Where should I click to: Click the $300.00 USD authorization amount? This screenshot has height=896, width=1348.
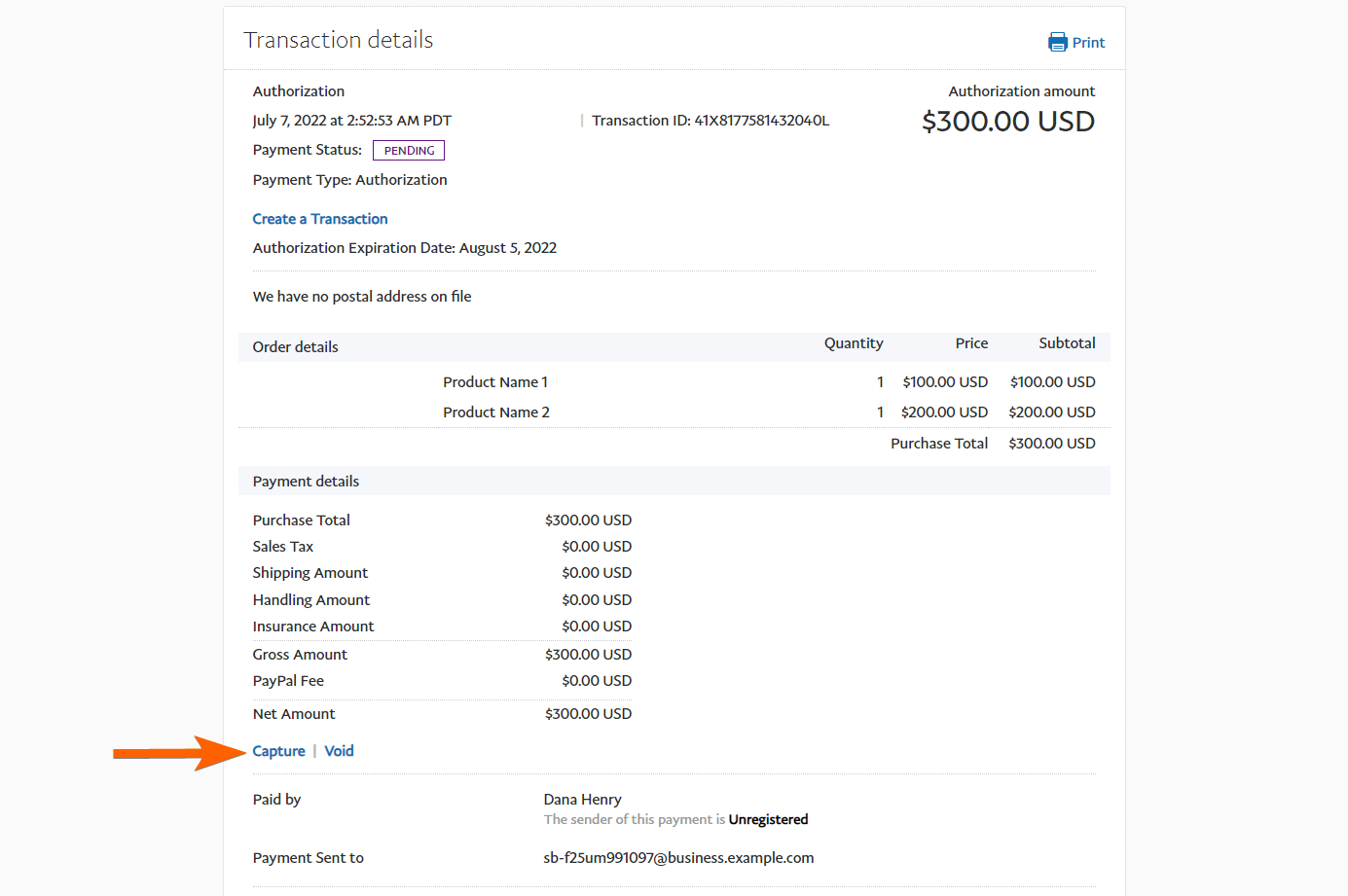coord(1007,122)
